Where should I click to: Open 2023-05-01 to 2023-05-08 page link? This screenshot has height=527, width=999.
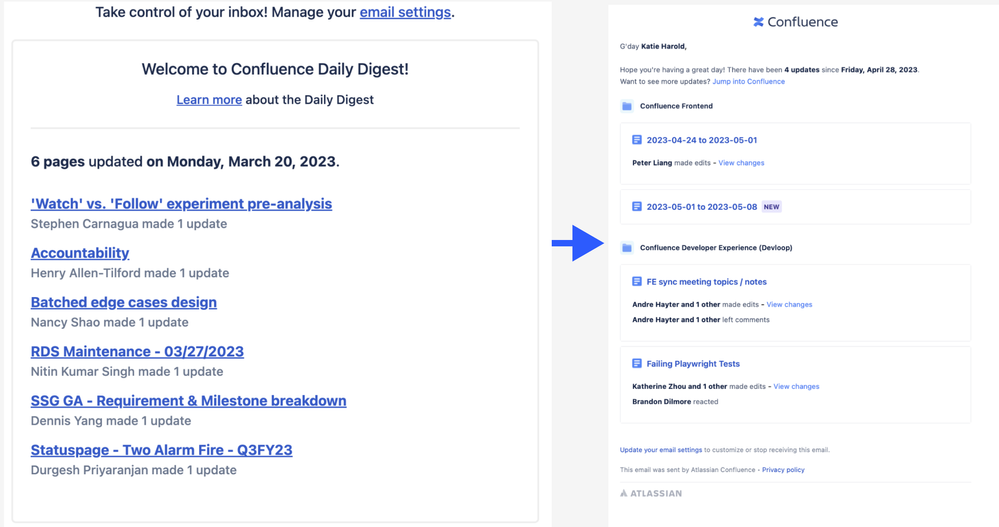[701, 206]
